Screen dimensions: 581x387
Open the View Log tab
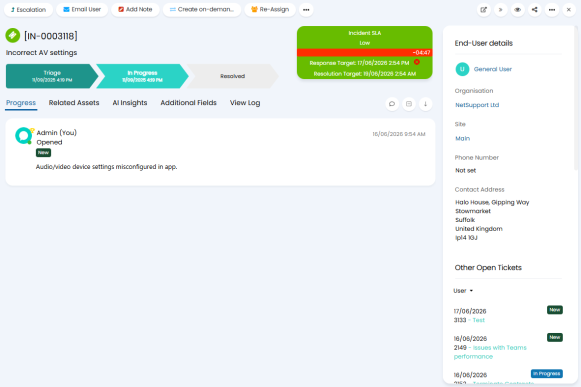click(x=245, y=103)
